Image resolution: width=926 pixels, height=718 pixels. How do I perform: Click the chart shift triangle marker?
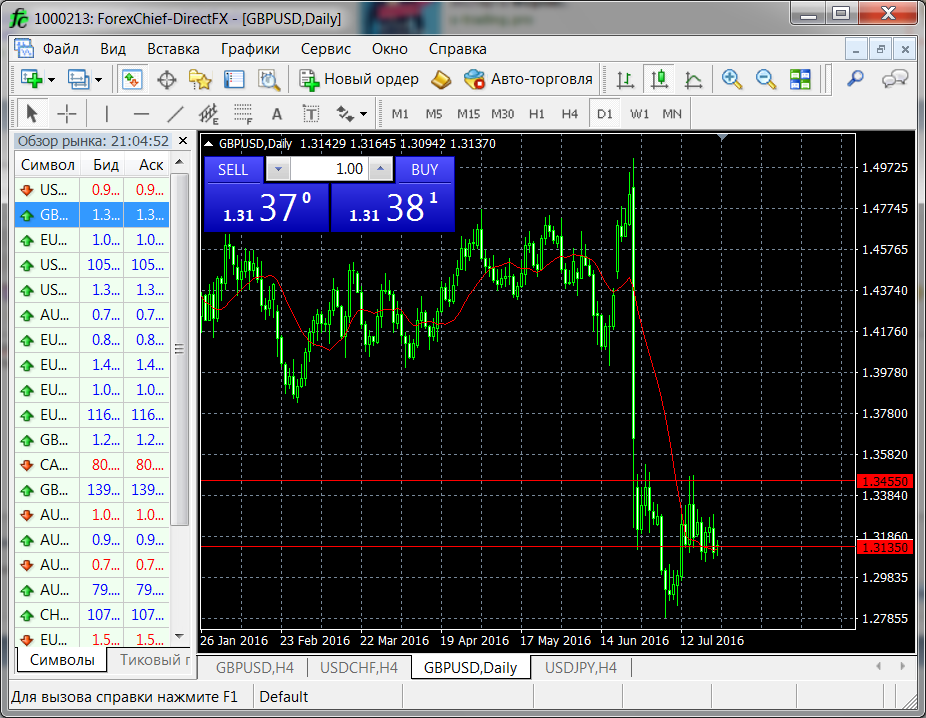point(722,138)
